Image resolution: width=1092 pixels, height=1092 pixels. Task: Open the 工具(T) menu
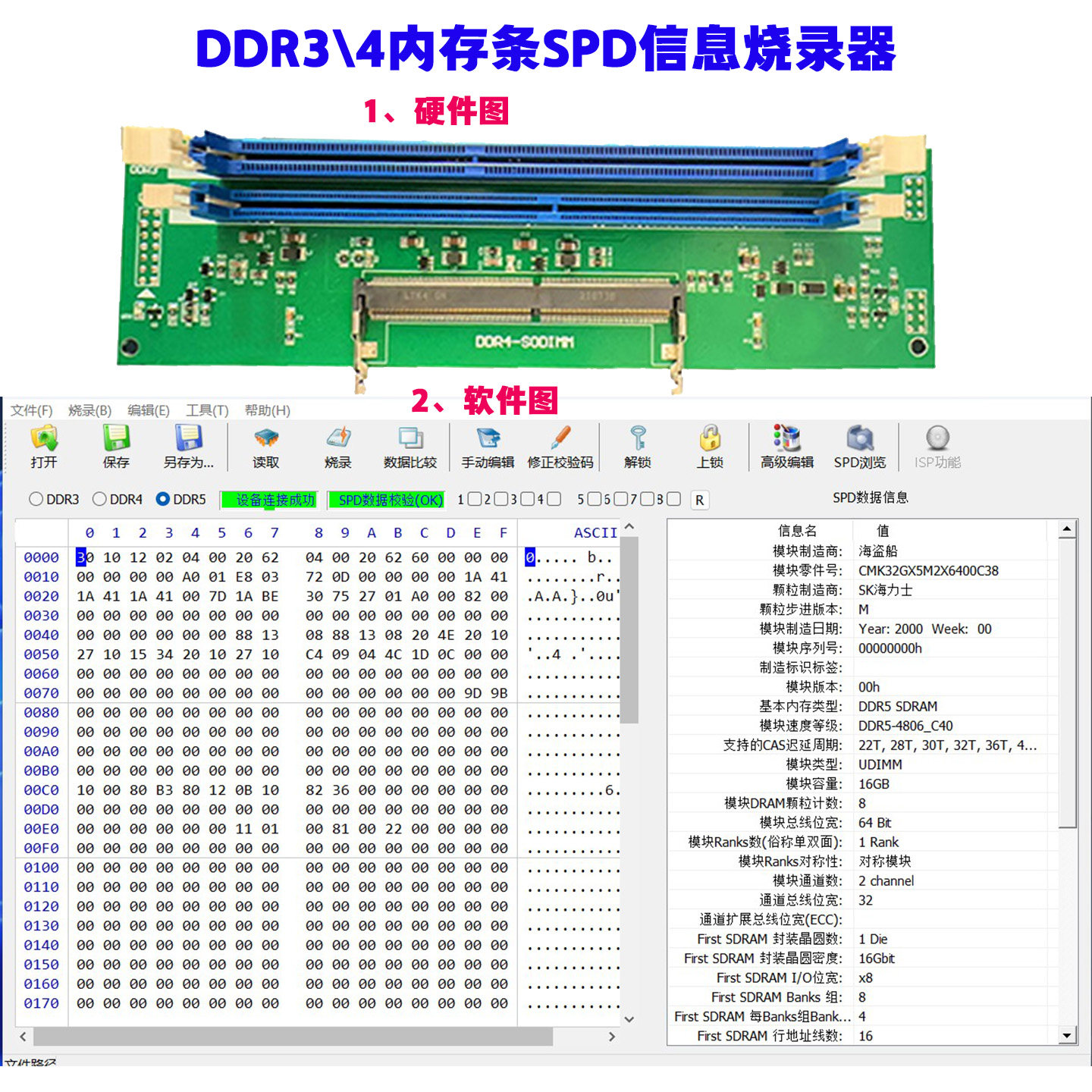tap(207, 410)
